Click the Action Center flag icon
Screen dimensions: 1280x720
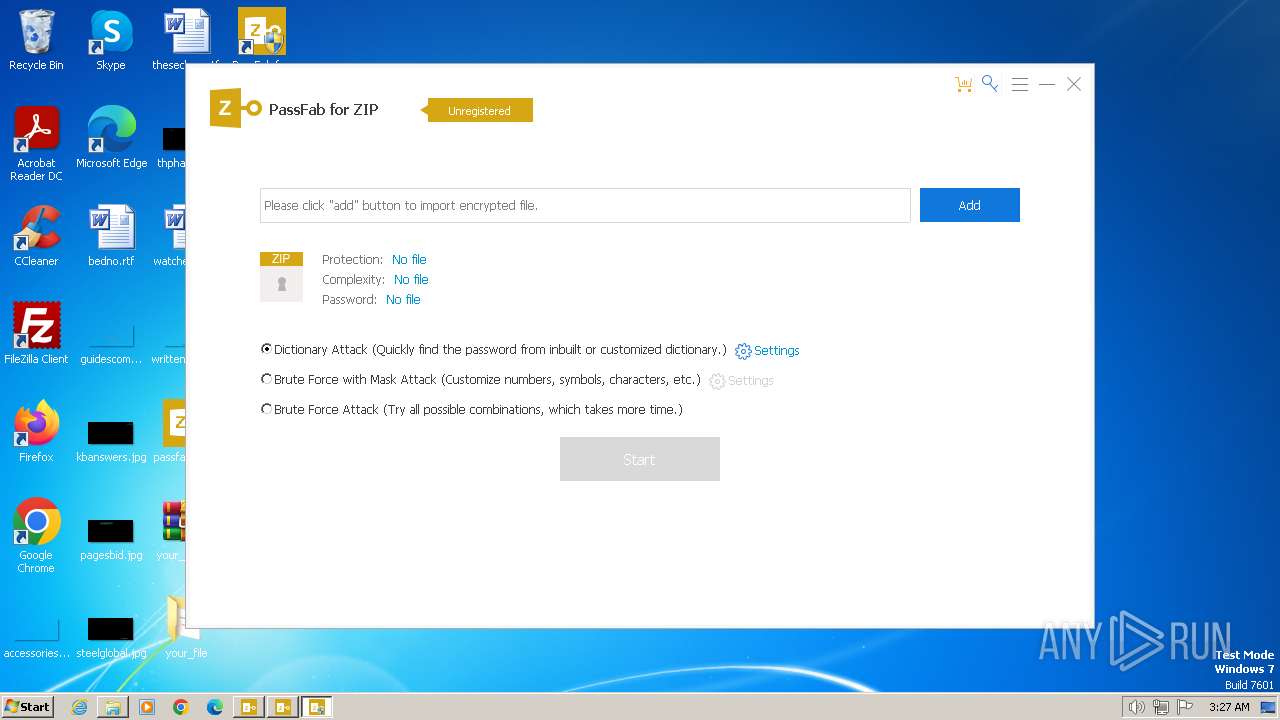point(1186,707)
